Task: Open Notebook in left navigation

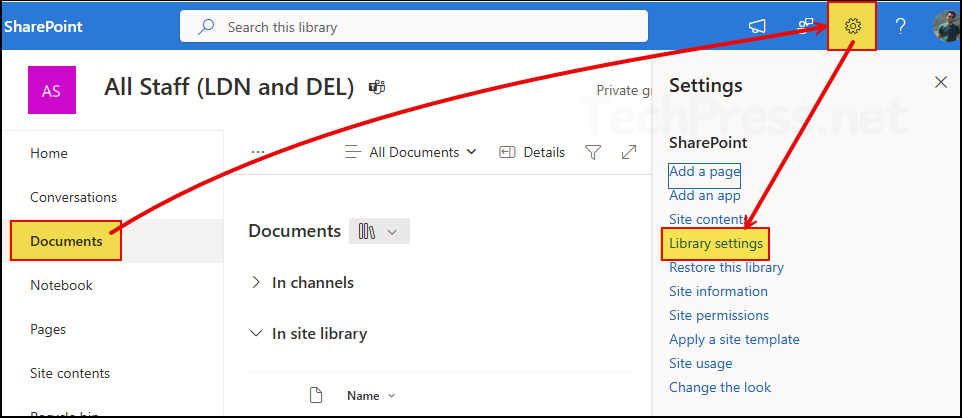Action: click(61, 285)
